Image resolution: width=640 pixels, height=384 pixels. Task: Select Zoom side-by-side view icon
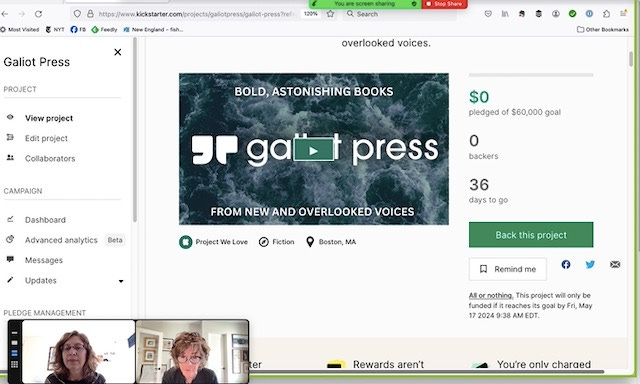14,353
